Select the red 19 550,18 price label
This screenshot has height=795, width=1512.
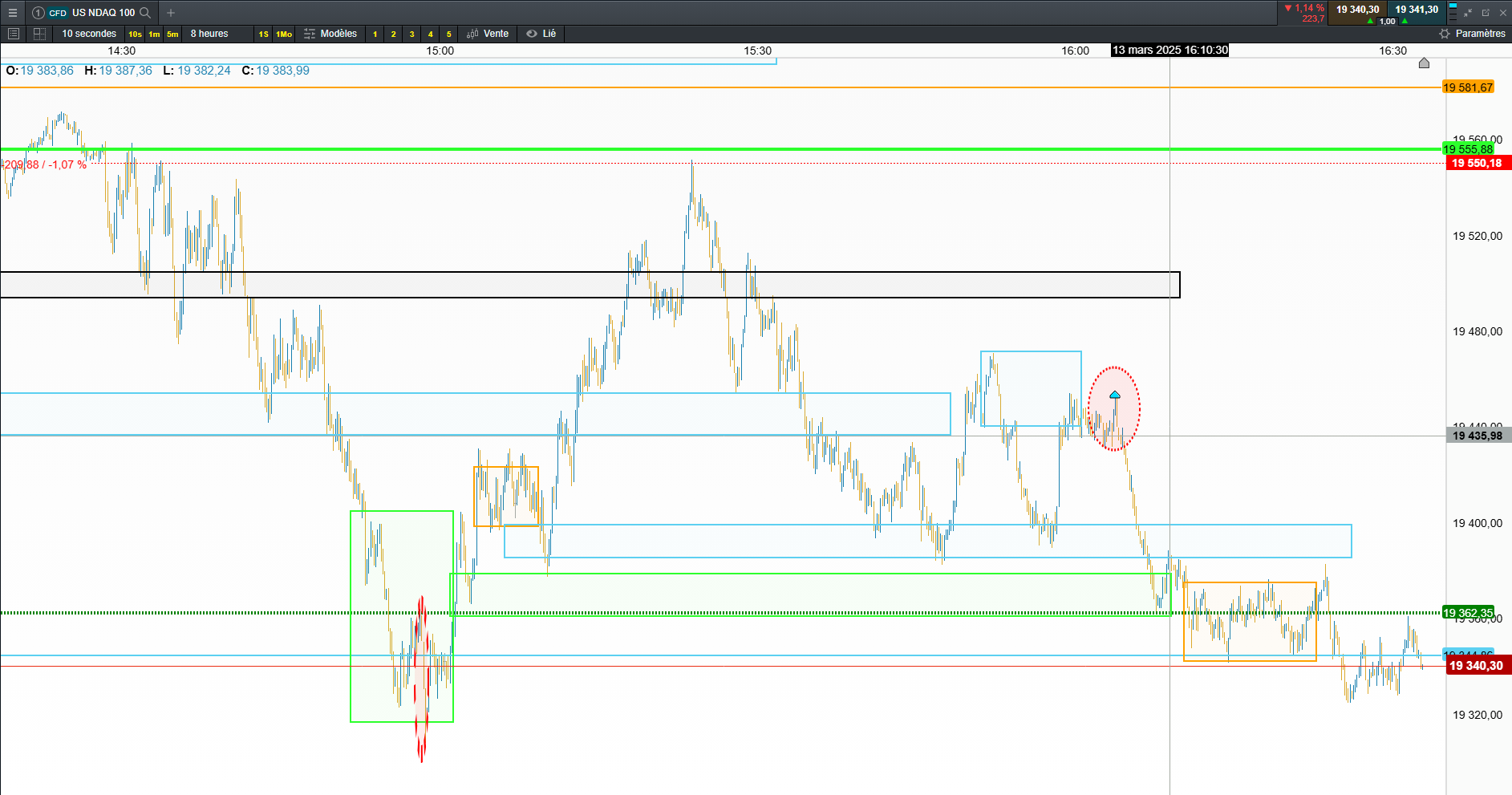tap(1478, 163)
